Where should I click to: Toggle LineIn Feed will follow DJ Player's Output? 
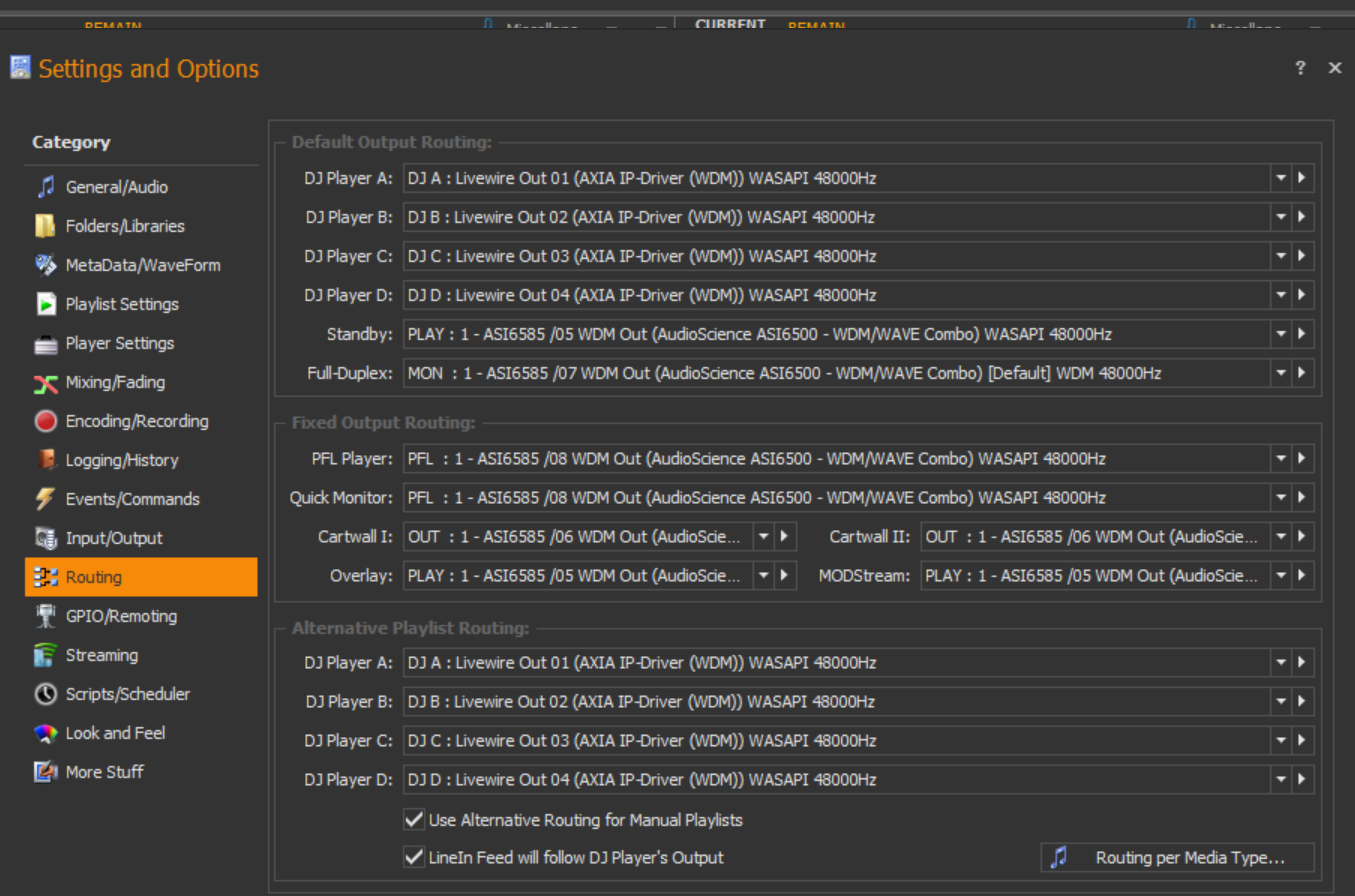point(414,857)
